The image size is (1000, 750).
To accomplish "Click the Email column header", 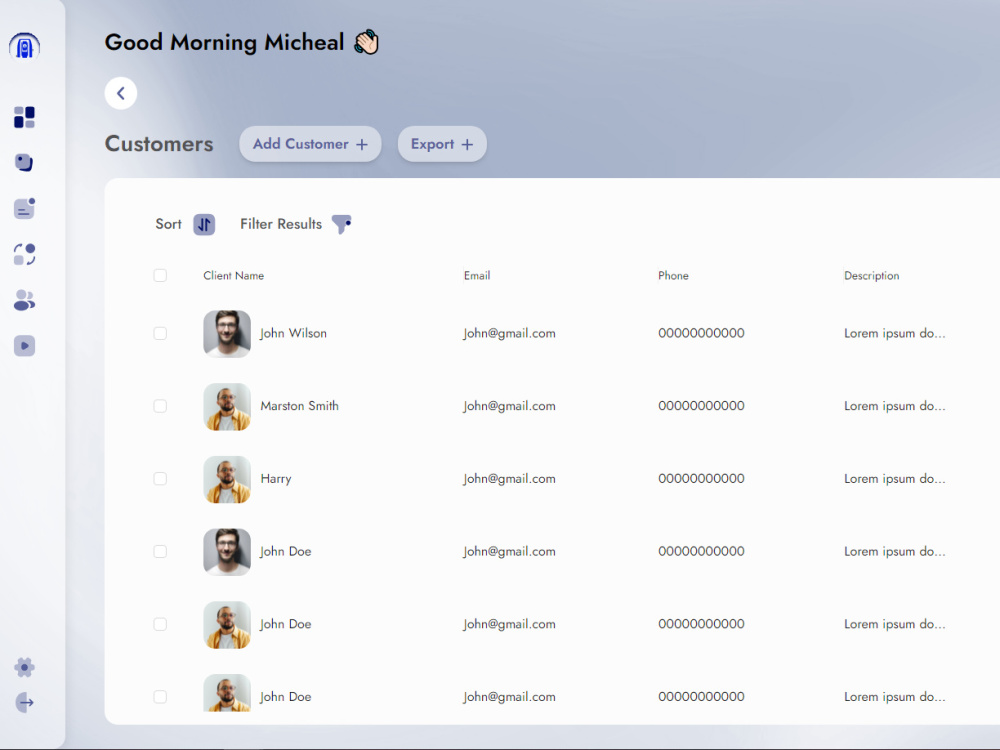I will tap(477, 276).
